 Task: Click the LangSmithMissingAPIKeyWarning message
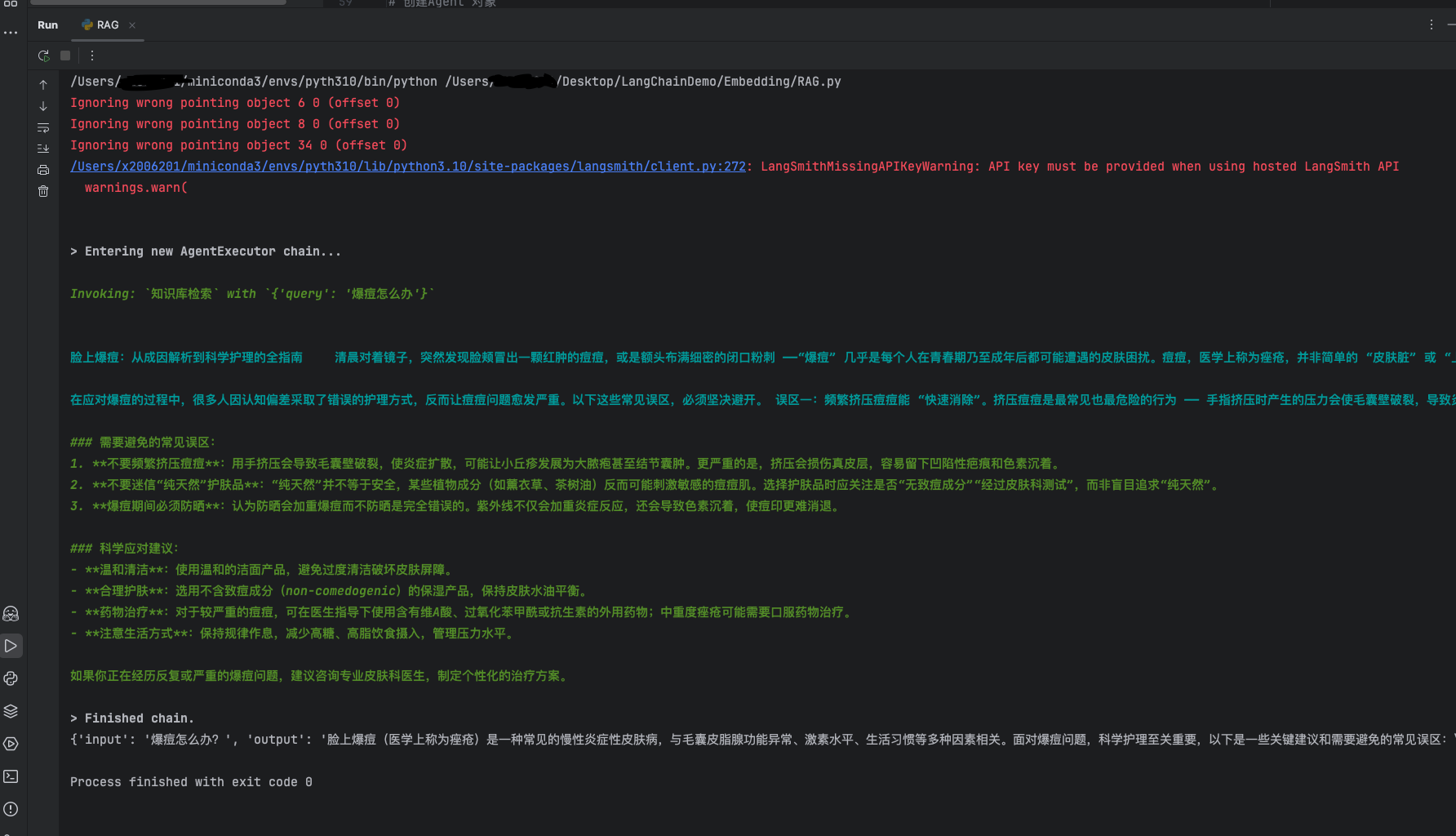(1080, 167)
